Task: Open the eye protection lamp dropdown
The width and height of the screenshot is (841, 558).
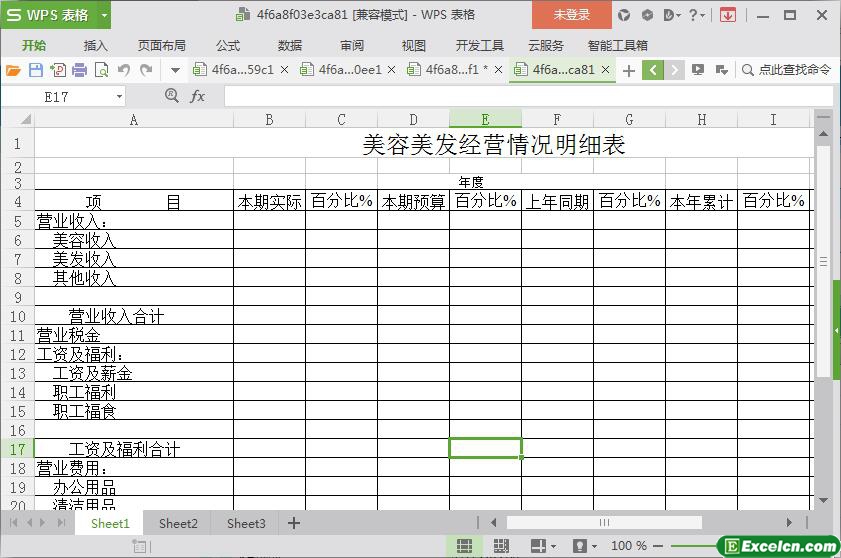Action: [x=585, y=546]
